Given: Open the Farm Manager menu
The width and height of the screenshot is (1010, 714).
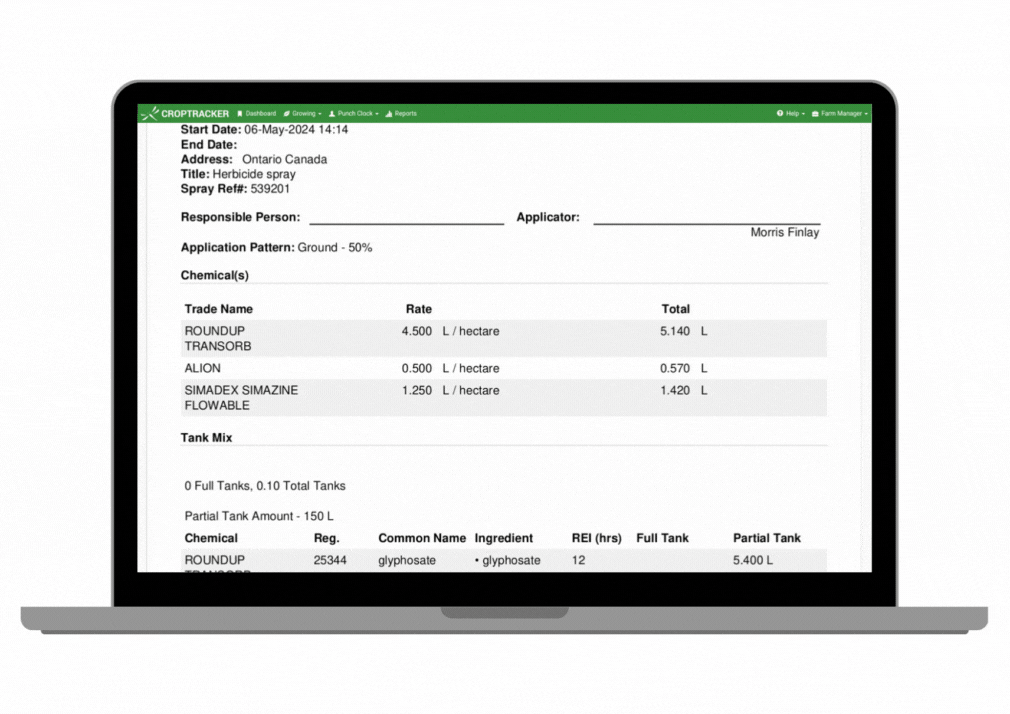Looking at the screenshot, I should coord(840,113).
